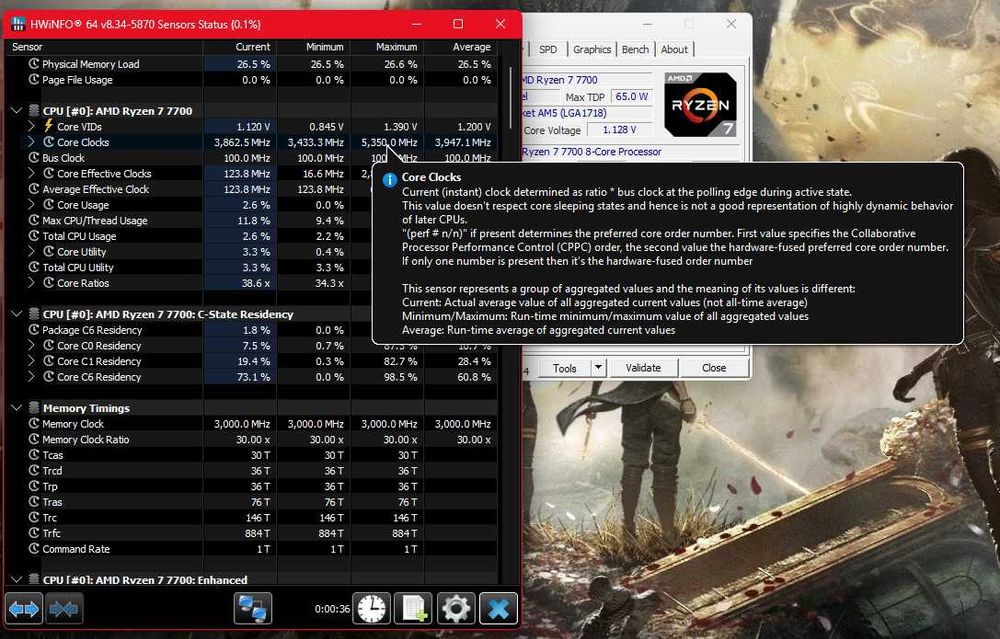Click the Minimum column header

314,47
